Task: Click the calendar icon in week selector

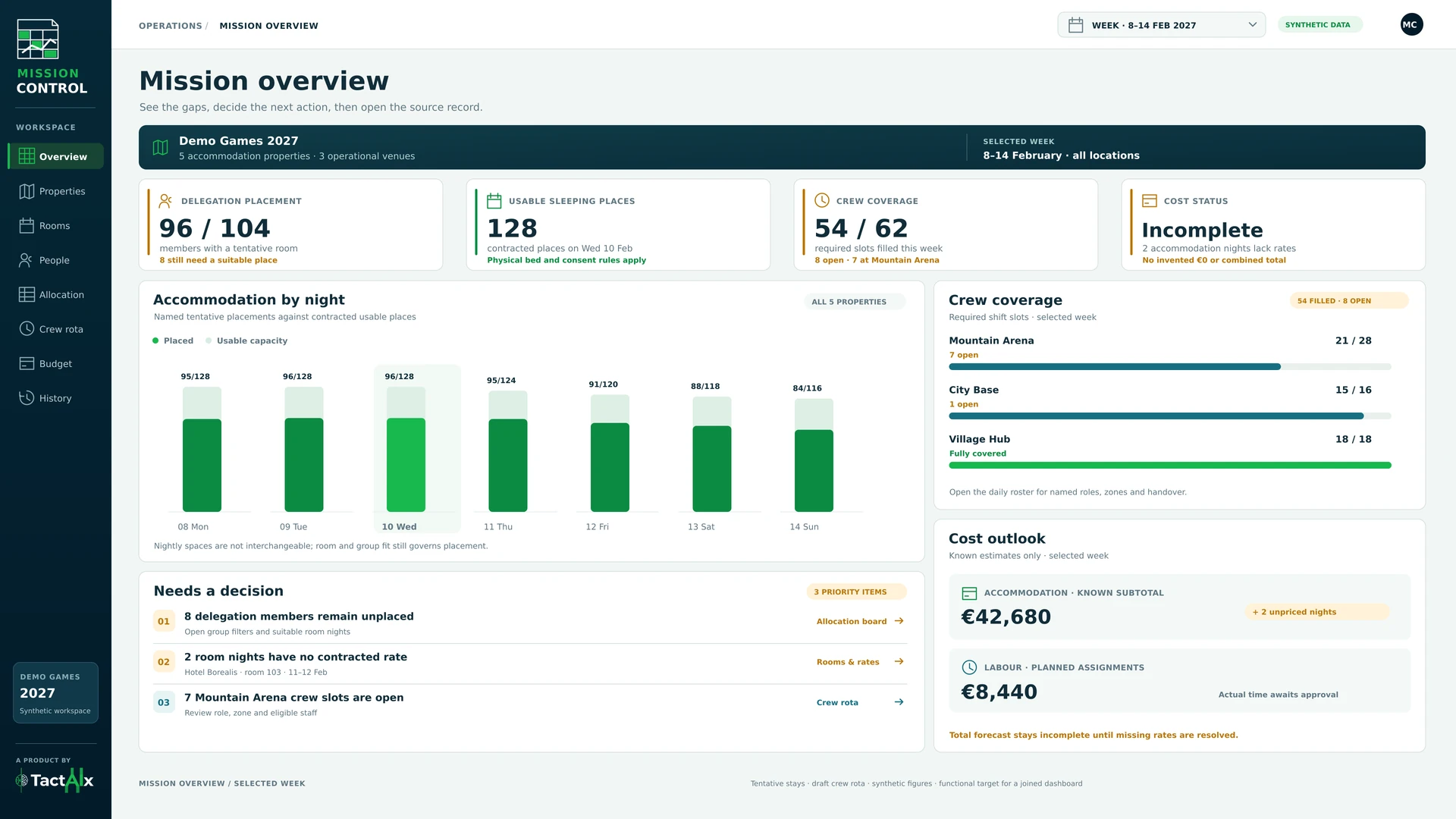Action: pos(1075,25)
